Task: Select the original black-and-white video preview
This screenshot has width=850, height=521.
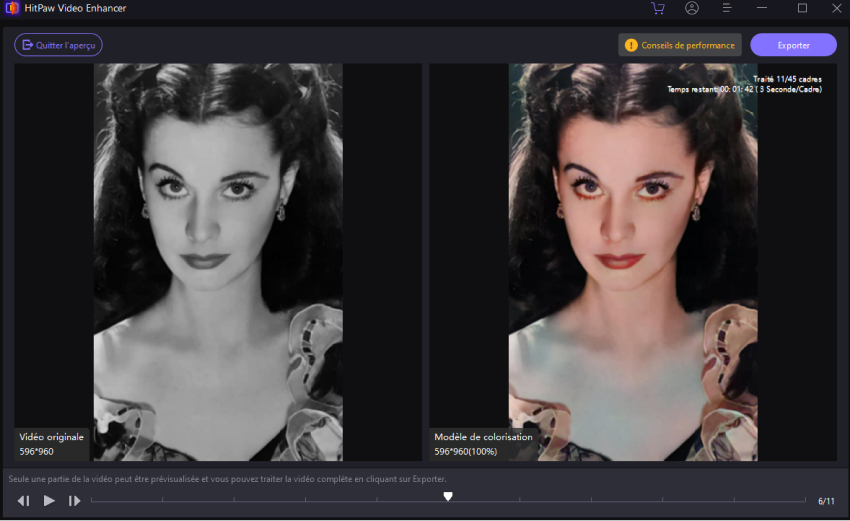Action: tap(218, 260)
